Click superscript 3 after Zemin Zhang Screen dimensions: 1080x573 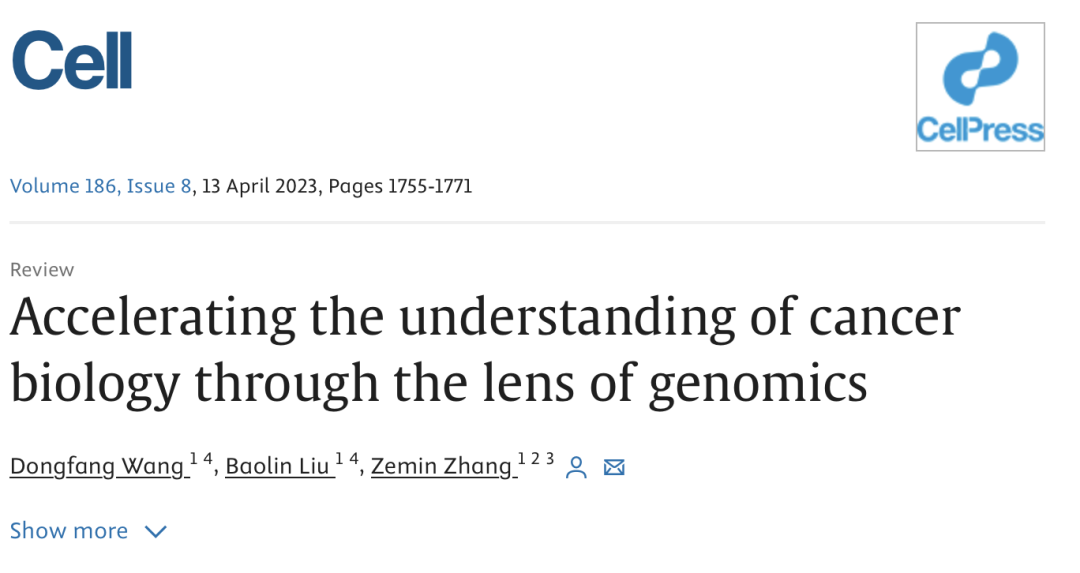coord(550,459)
